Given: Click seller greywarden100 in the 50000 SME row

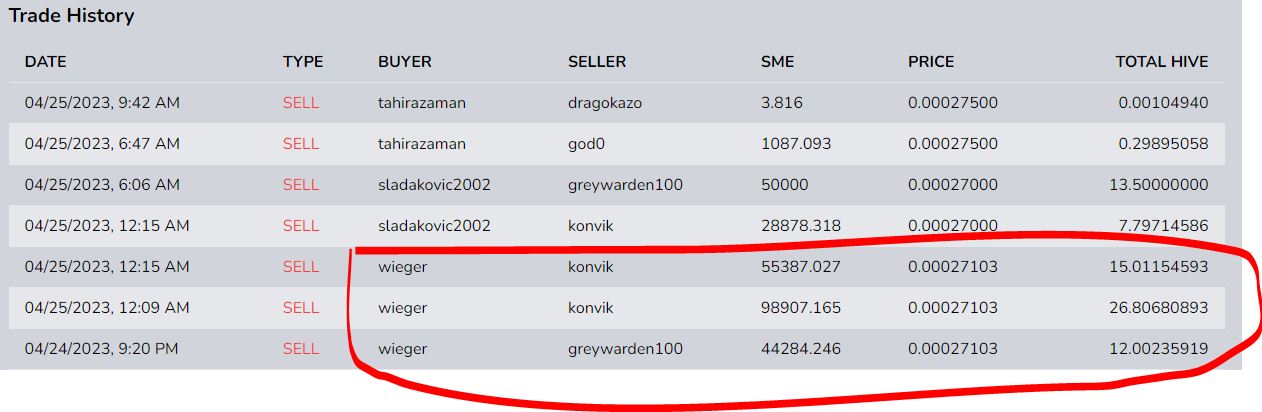Looking at the screenshot, I should click(625, 185).
